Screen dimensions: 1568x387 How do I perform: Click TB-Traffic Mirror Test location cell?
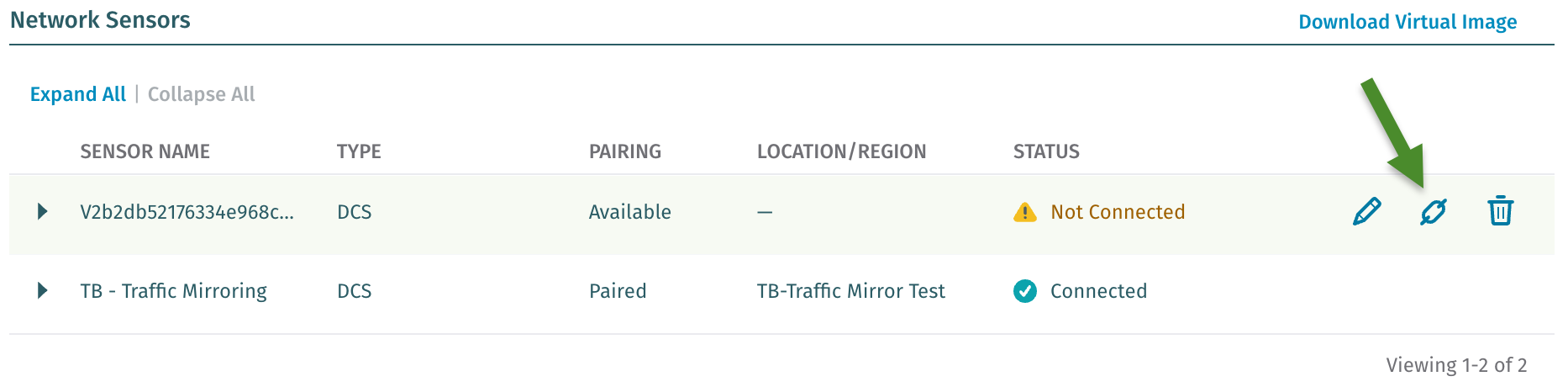coord(850,291)
